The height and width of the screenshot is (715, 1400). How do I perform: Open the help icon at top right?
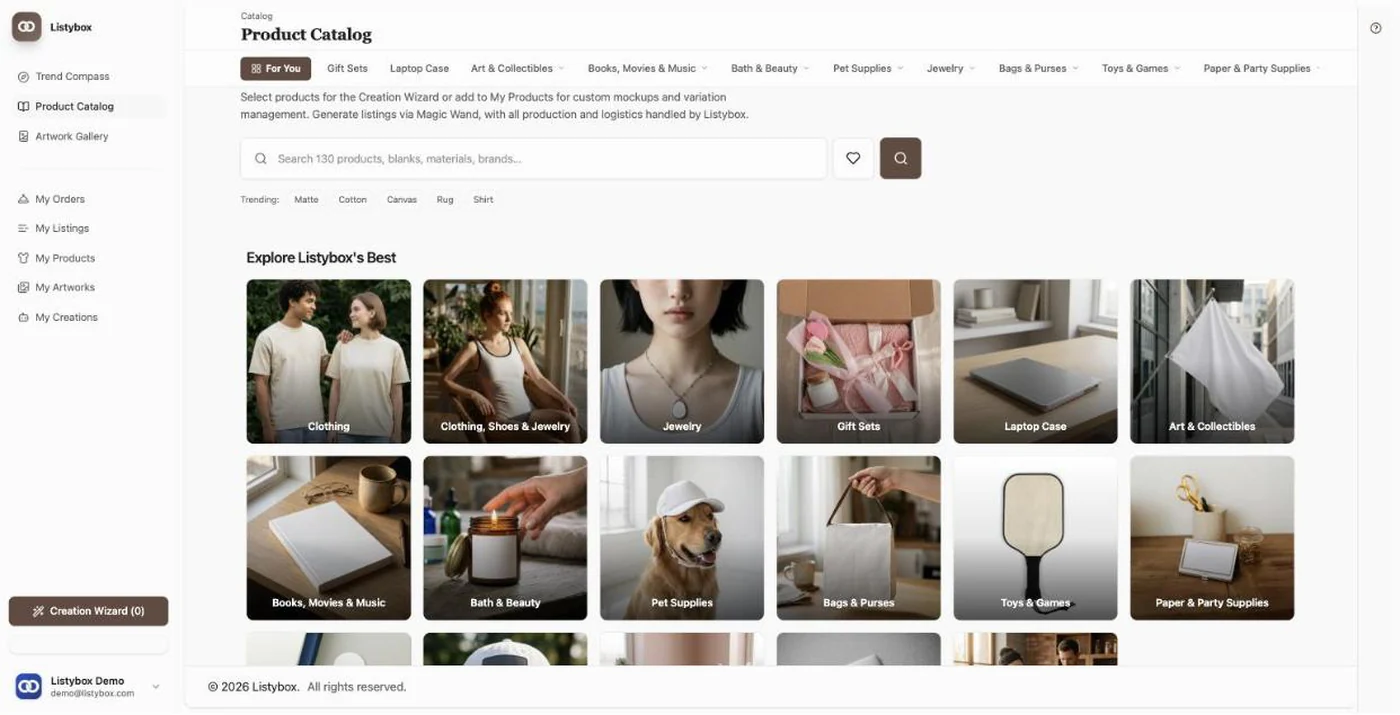click(x=1376, y=28)
